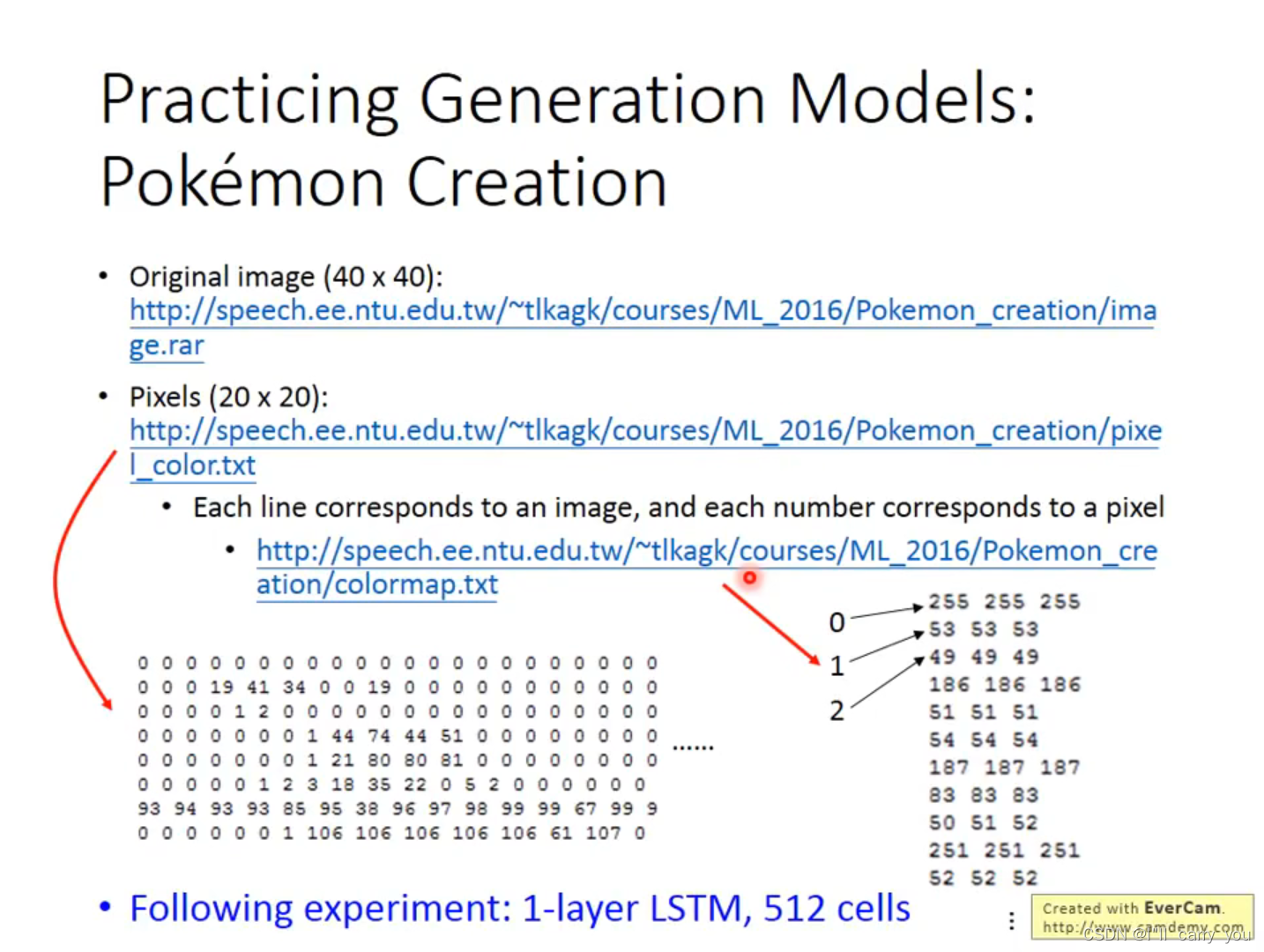Click the '49 49 49' colormap row
Viewport: 1264px width, 952px height.
pyautogui.click(x=984, y=657)
